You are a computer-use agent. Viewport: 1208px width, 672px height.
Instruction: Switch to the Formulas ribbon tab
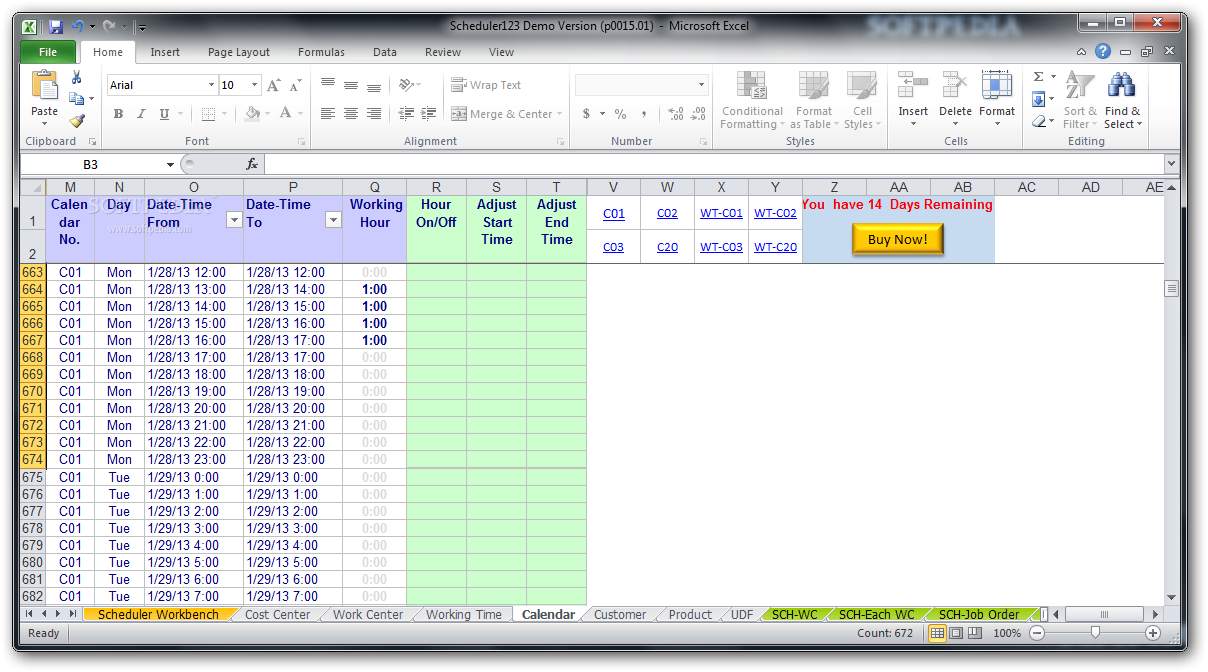pos(321,52)
